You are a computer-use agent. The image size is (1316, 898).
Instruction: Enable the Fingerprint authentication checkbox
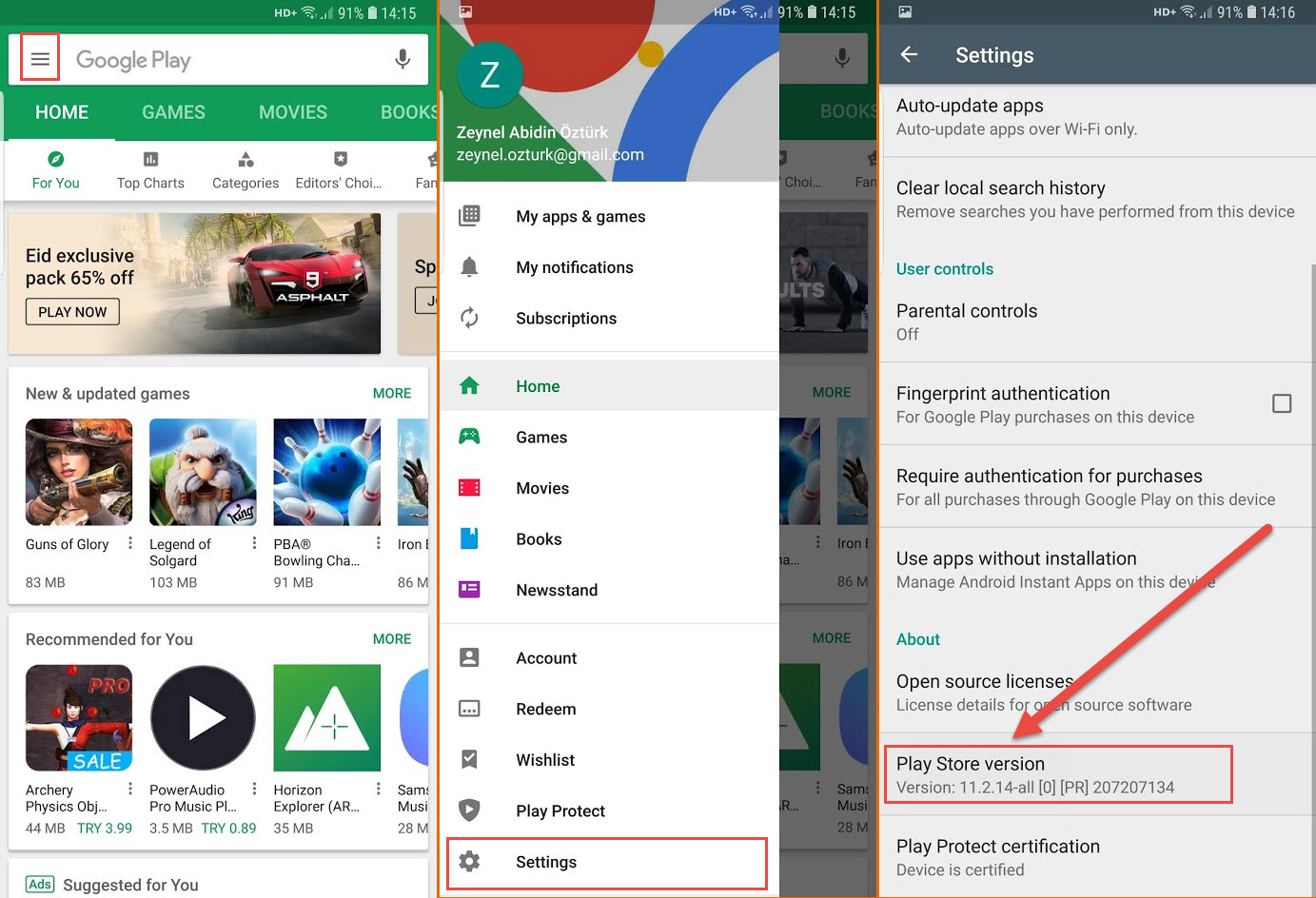(1282, 404)
